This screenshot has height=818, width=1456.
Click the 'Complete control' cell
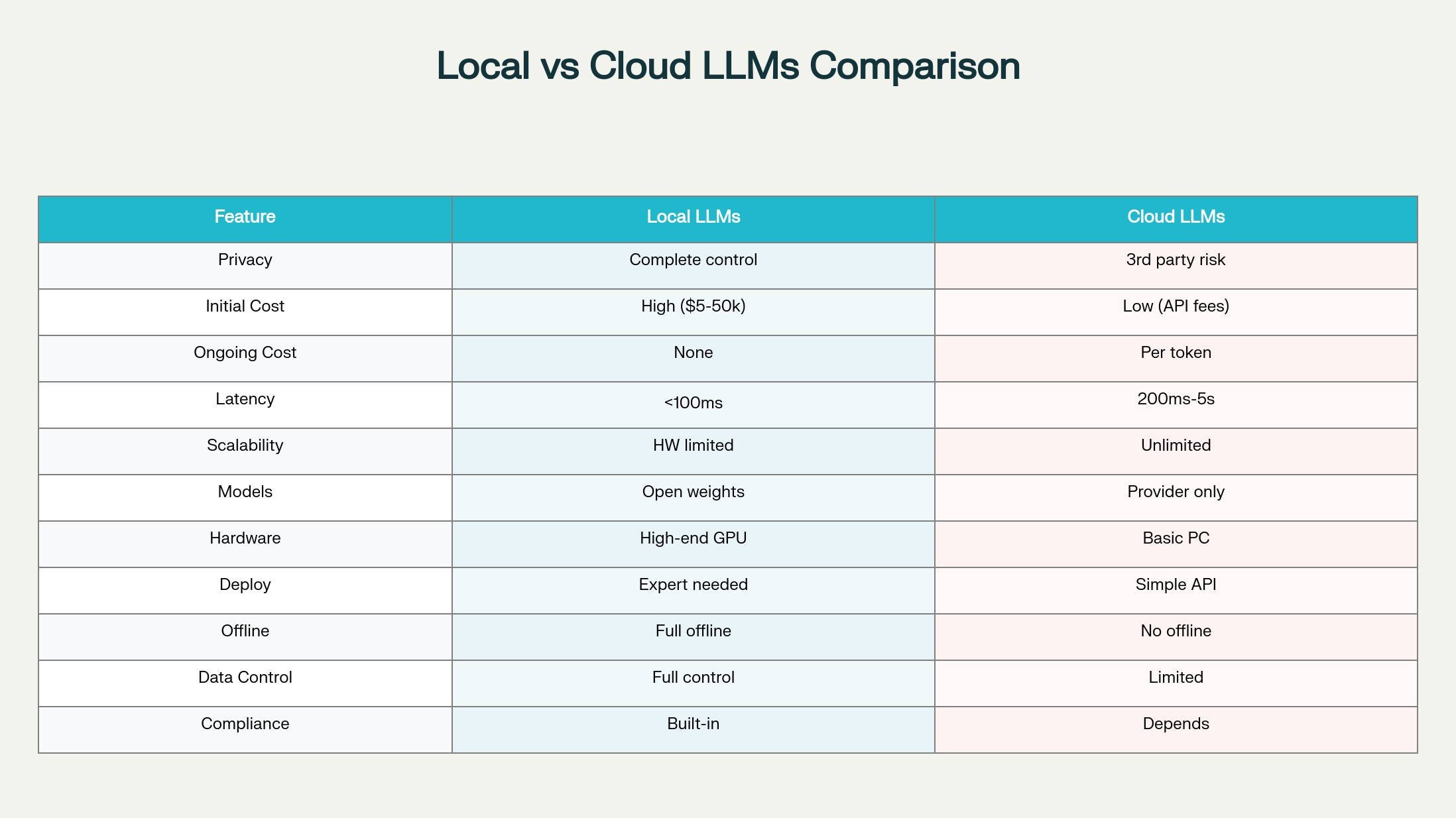click(x=693, y=260)
